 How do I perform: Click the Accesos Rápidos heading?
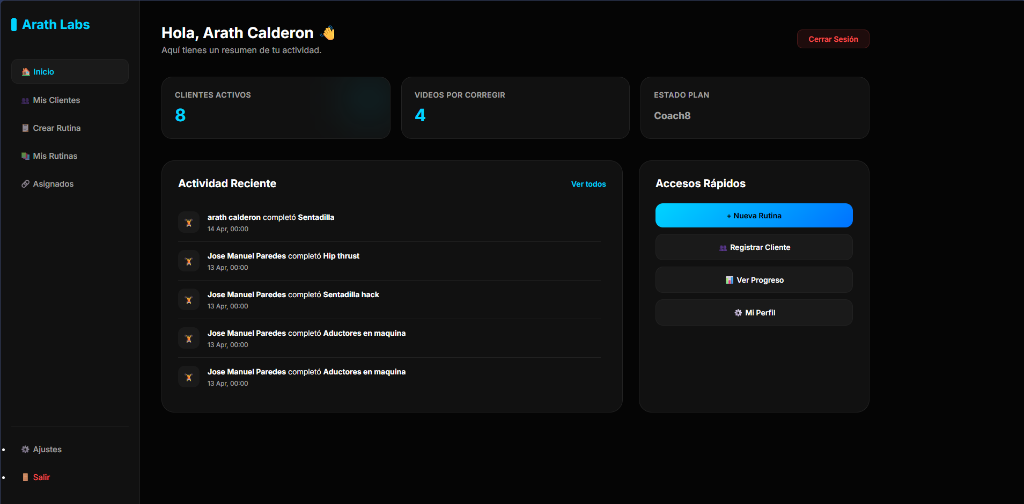tap(701, 183)
